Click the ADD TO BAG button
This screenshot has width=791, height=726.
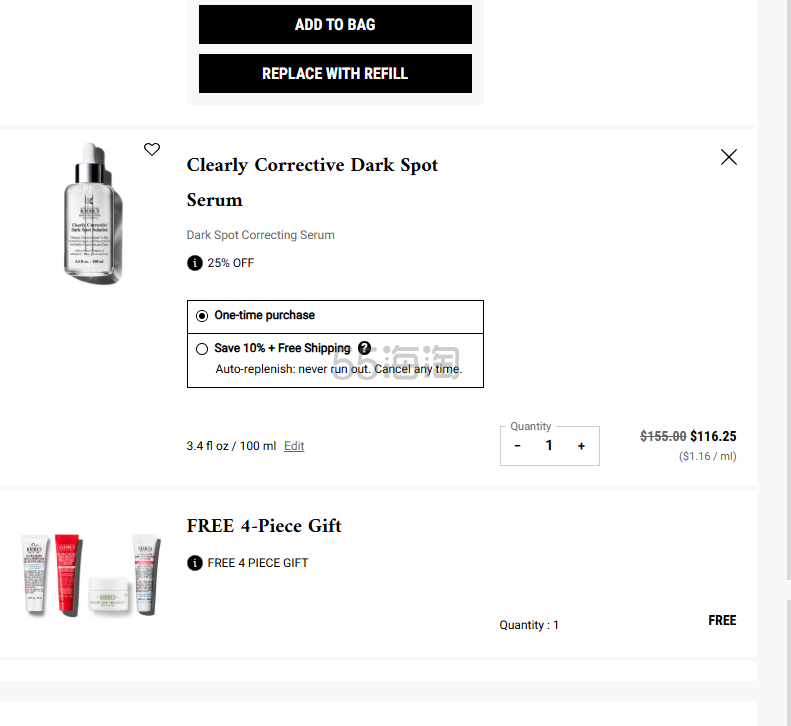335,24
